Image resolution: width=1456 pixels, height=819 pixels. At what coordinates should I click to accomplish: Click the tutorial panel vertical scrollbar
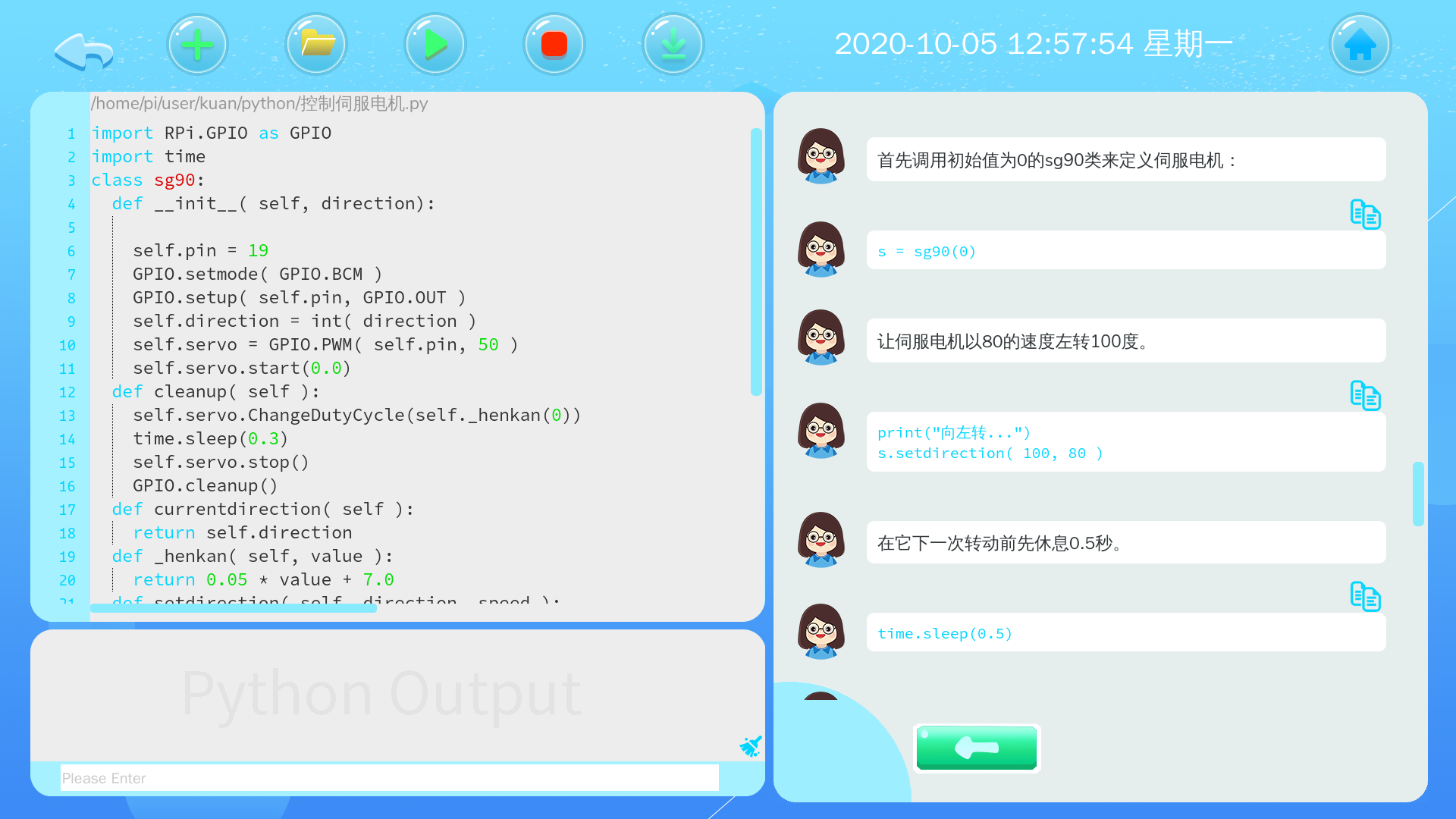point(1418,494)
